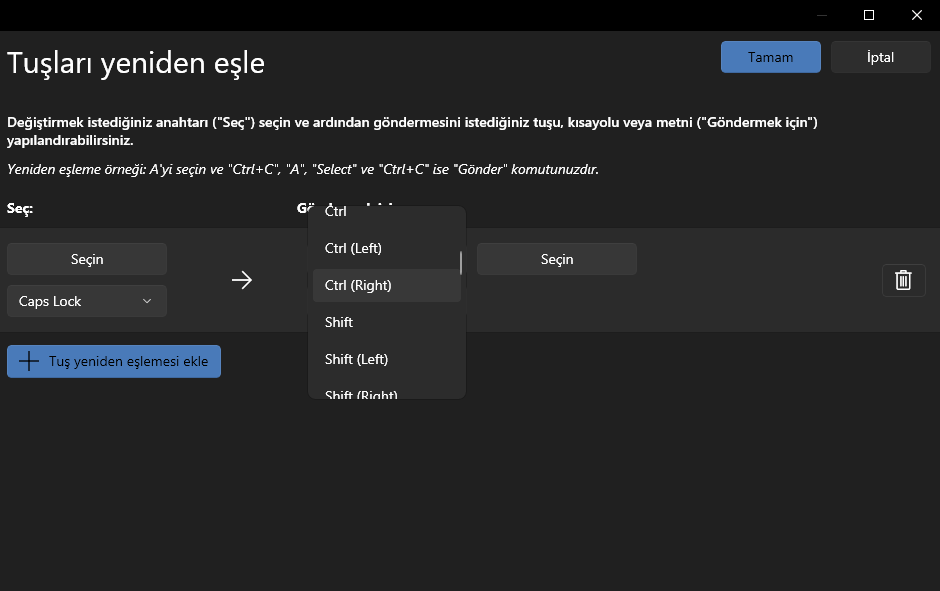Maximize the remap keys window
The width and height of the screenshot is (940, 591).
869,15
